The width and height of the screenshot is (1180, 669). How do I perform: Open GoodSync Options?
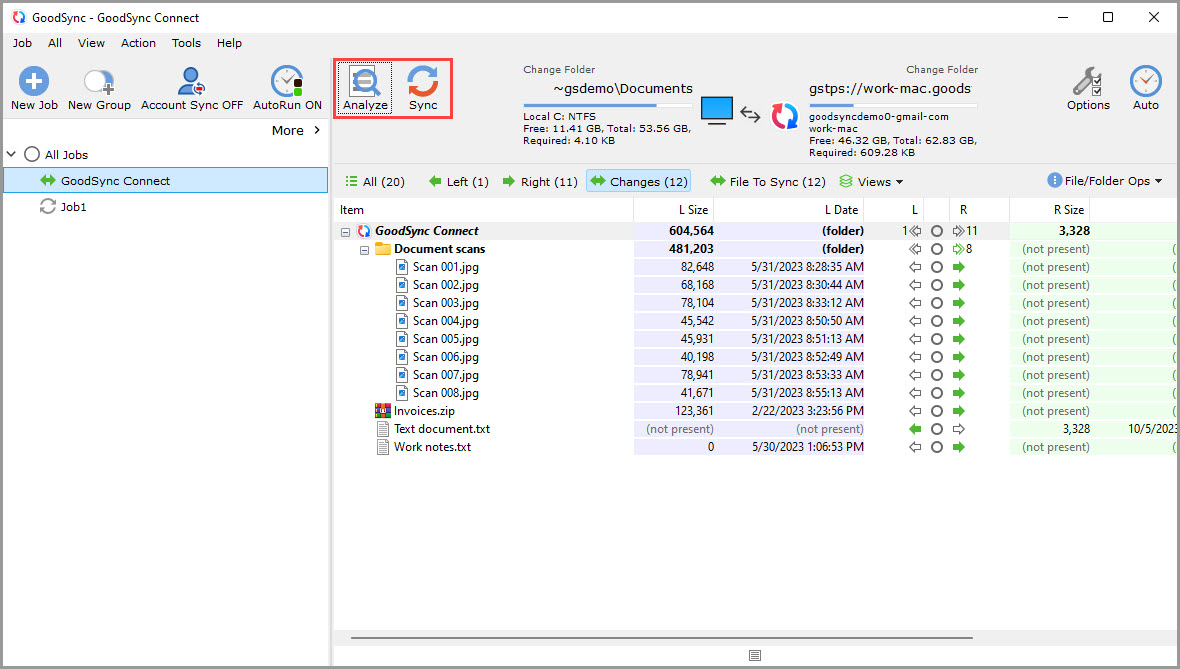[x=1088, y=86]
